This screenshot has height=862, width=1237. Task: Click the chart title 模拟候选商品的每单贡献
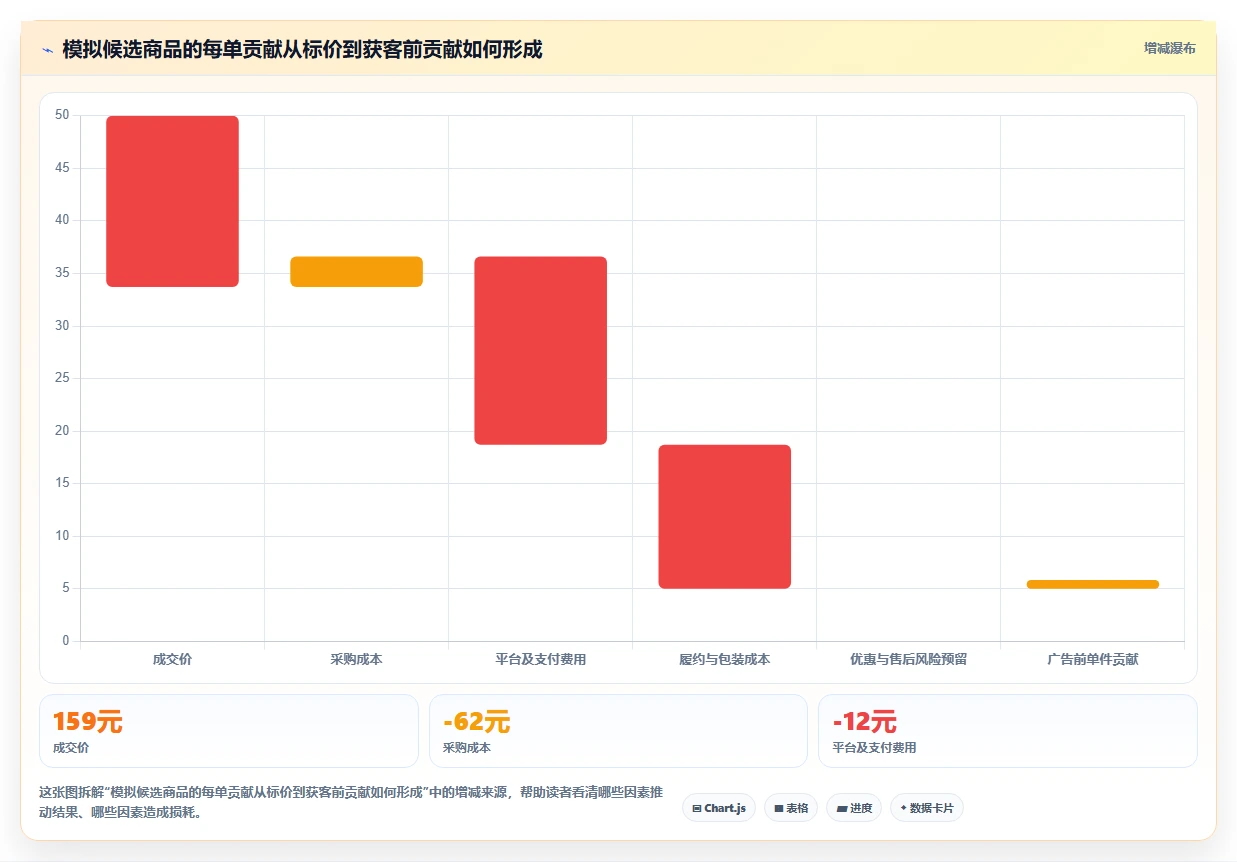302,50
